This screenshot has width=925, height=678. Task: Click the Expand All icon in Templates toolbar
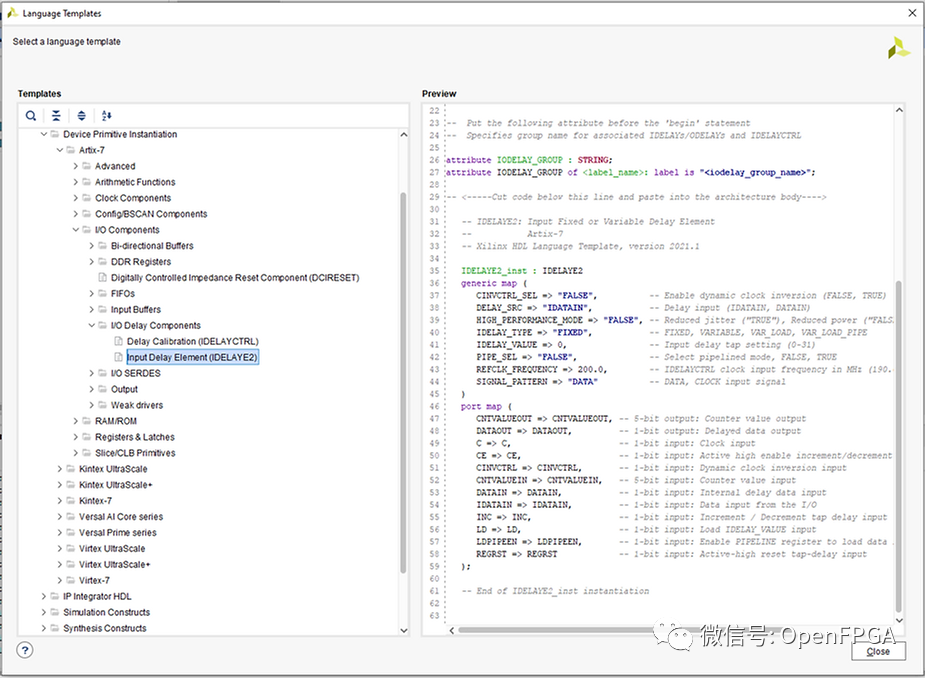tap(81, 116)
